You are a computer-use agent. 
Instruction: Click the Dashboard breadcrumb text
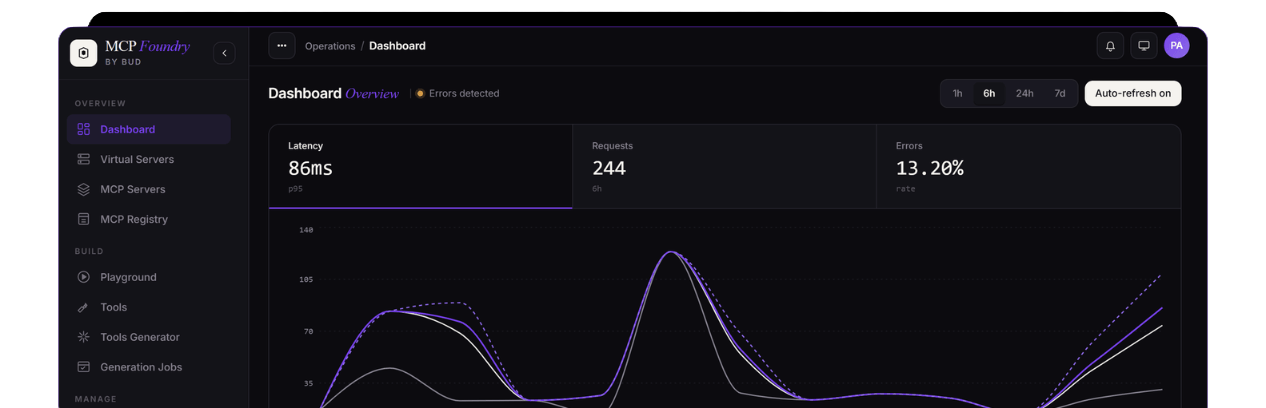[x=397, y=46]
